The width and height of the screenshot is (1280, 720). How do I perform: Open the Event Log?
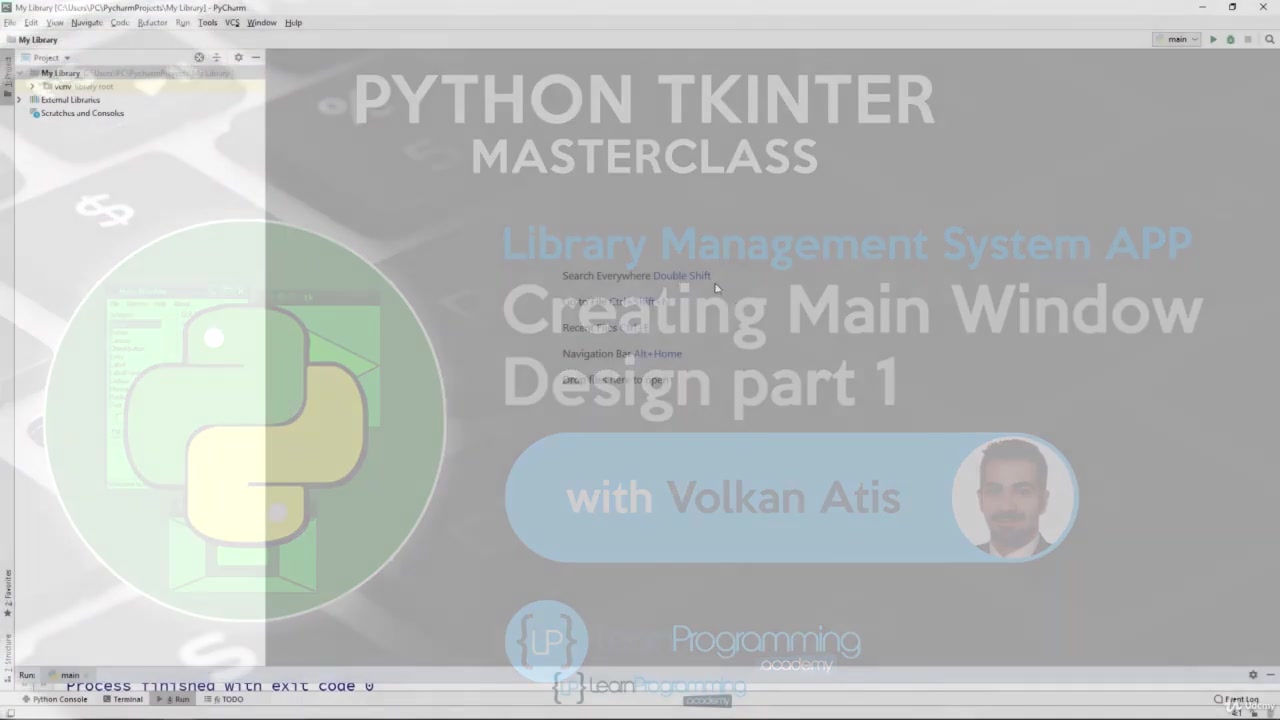[x=1236, y=699]
